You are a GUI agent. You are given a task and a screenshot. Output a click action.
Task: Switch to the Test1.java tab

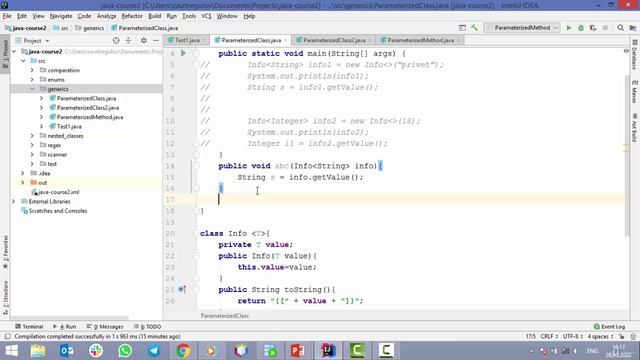187,40
